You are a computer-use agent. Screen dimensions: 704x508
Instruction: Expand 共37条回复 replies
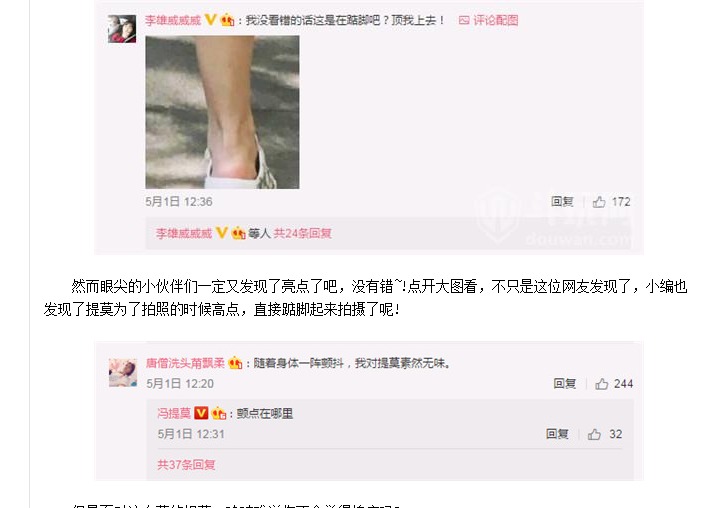(186, 464)
